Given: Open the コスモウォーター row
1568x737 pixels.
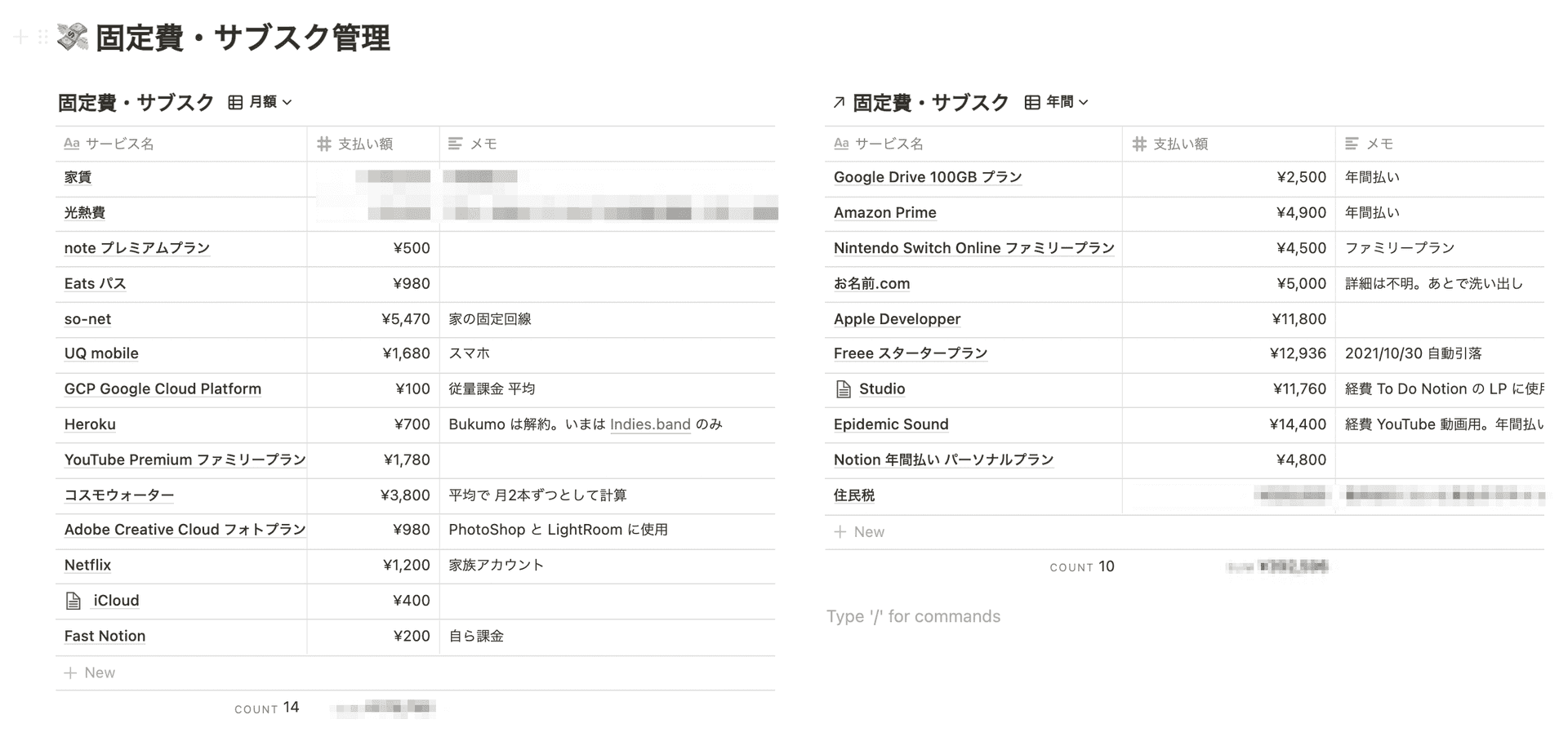Looking at the screenshot, I should (x=119, y=495).
